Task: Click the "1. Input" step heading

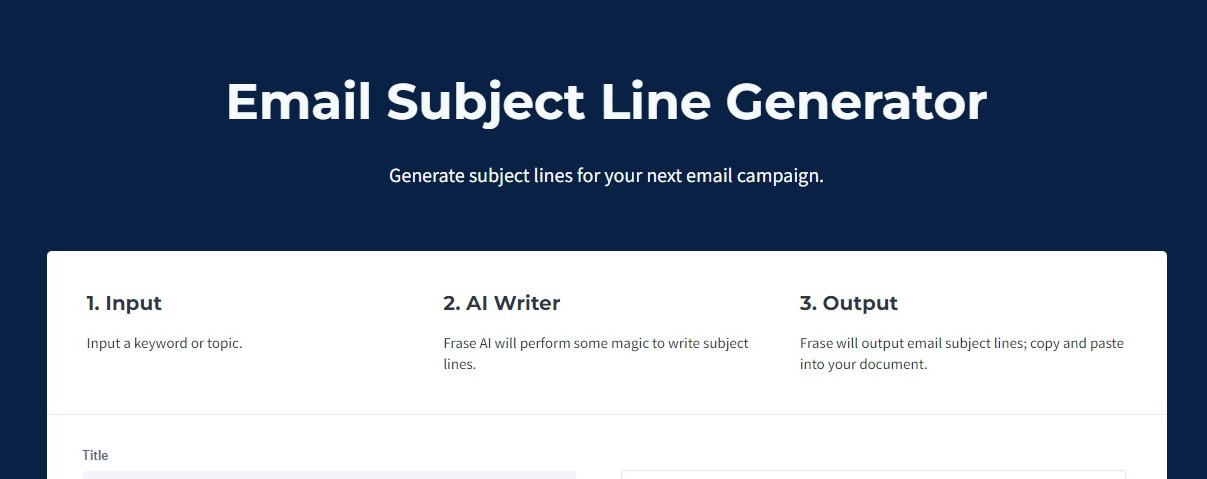Action: pyautogui.click(x=124, y=303)
